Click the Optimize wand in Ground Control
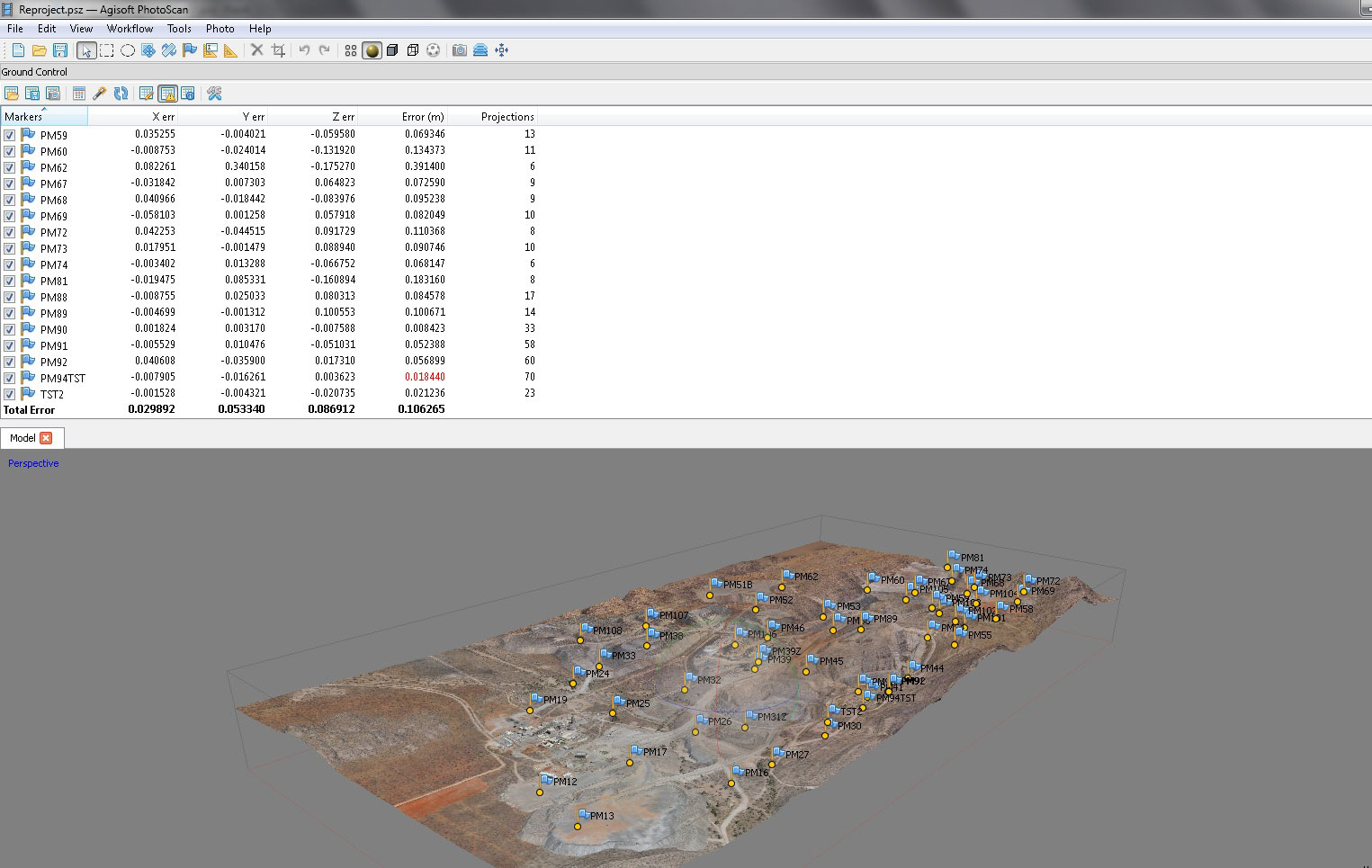Screen dimensions: 1372x868 pyautogui.click(x=100, y=94)
